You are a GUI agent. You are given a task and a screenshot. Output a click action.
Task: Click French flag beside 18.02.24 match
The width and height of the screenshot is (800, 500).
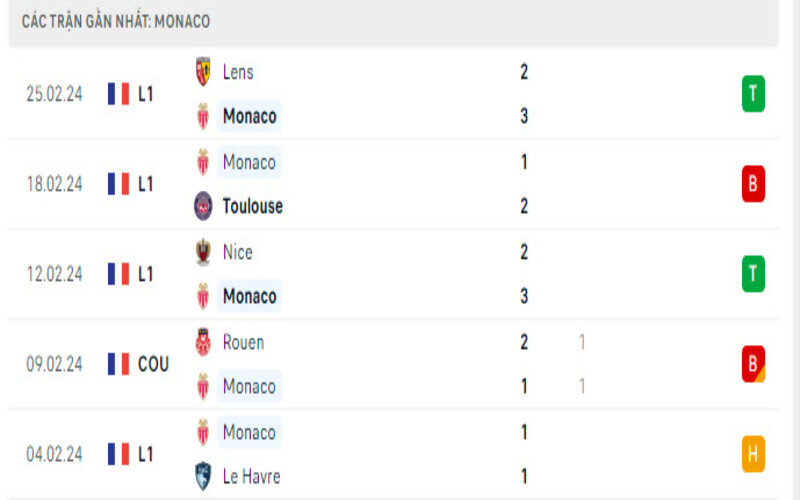(119, 184)
